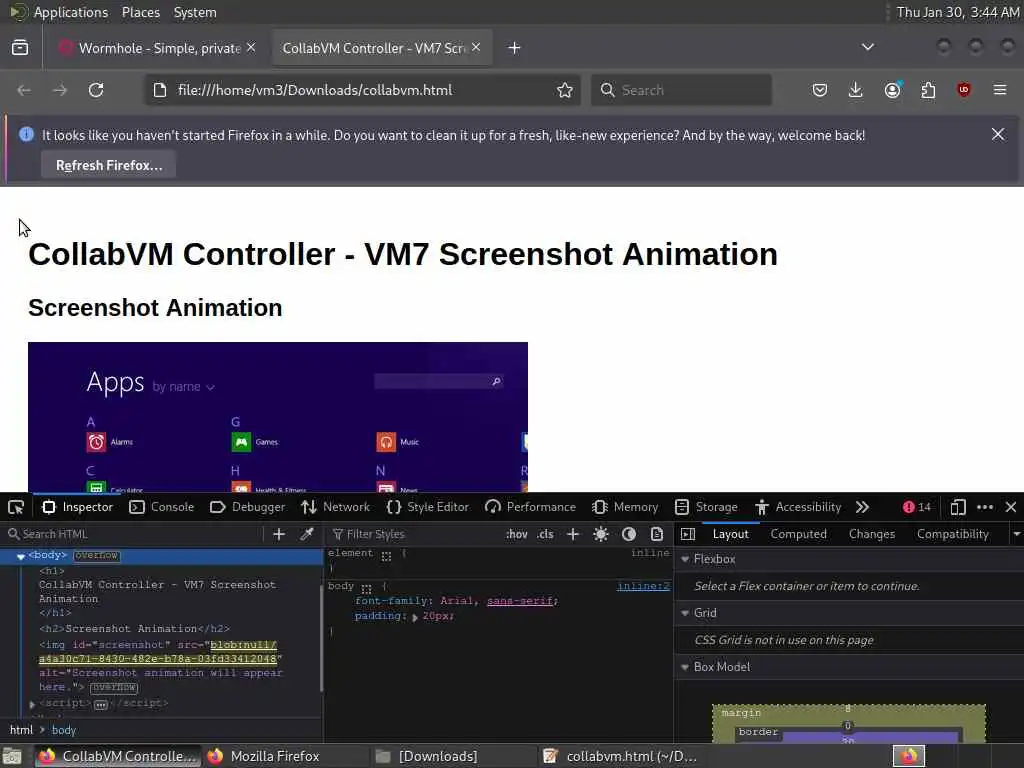Open the Extensions puzzle icon
1024x768 pixels.
click(x=928, y=90)
